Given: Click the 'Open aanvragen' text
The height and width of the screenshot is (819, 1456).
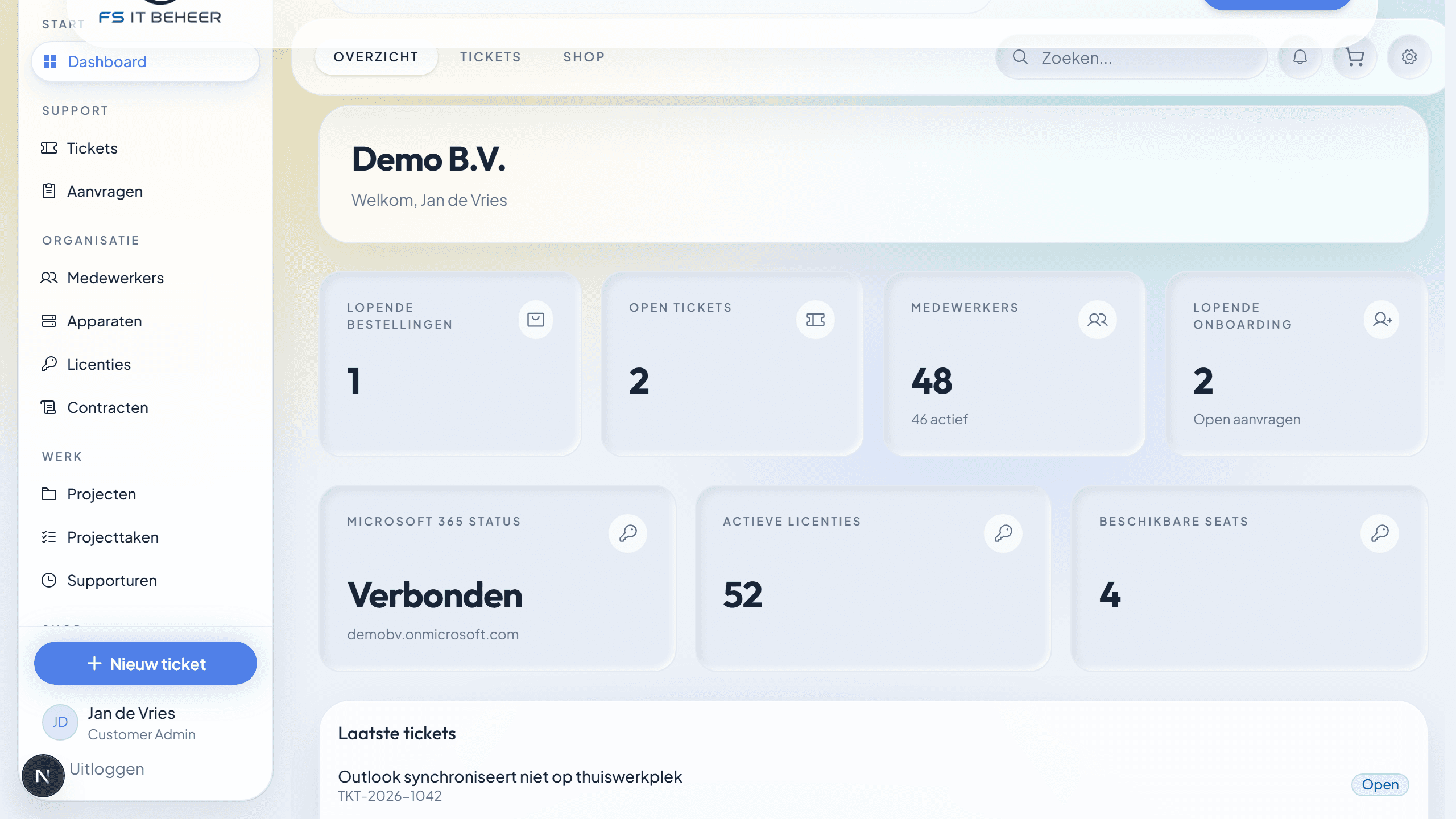Looking at the screenshot, I should [x=1247, y=420].
